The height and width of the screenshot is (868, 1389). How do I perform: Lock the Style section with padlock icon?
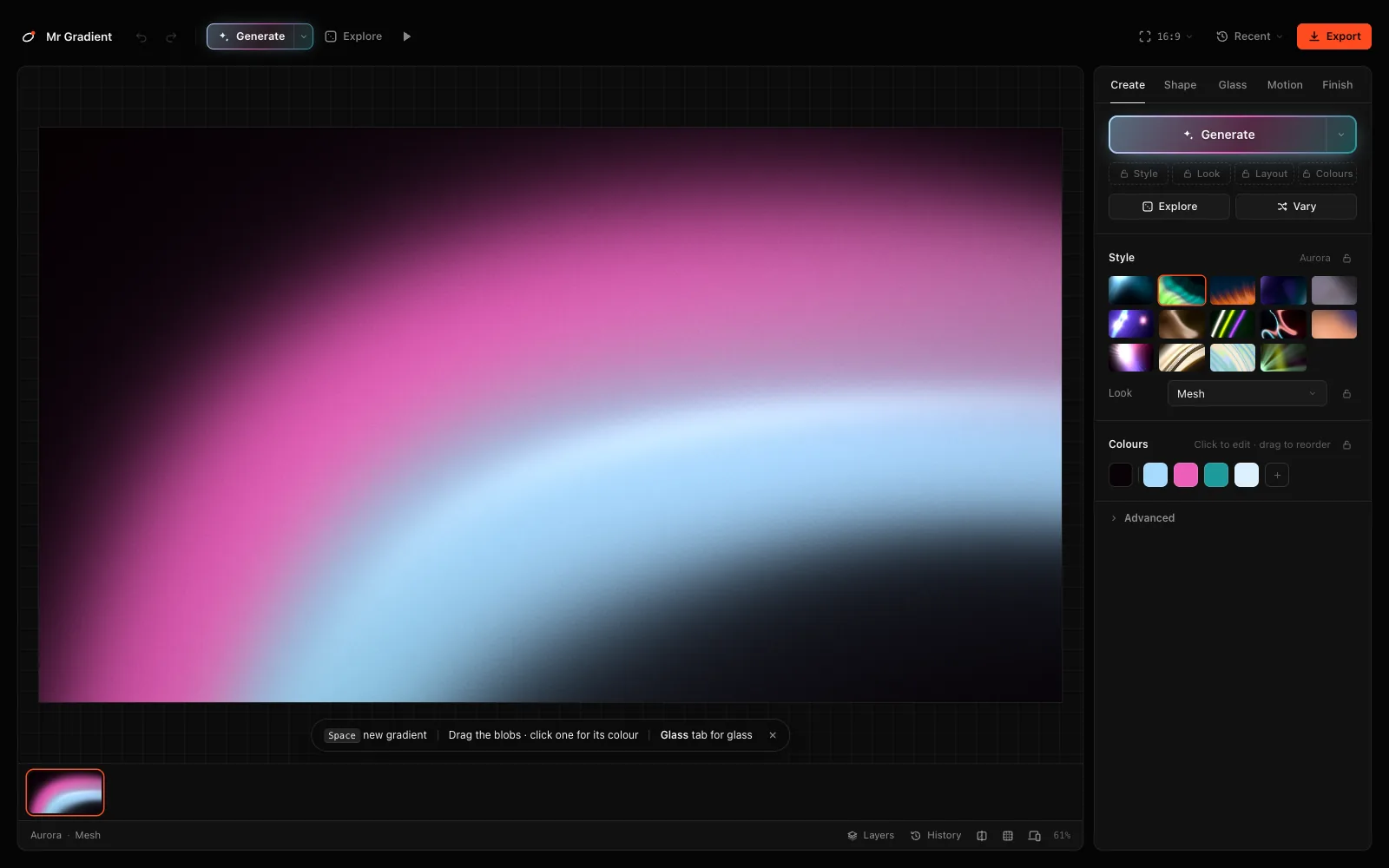pos(1346,258)
